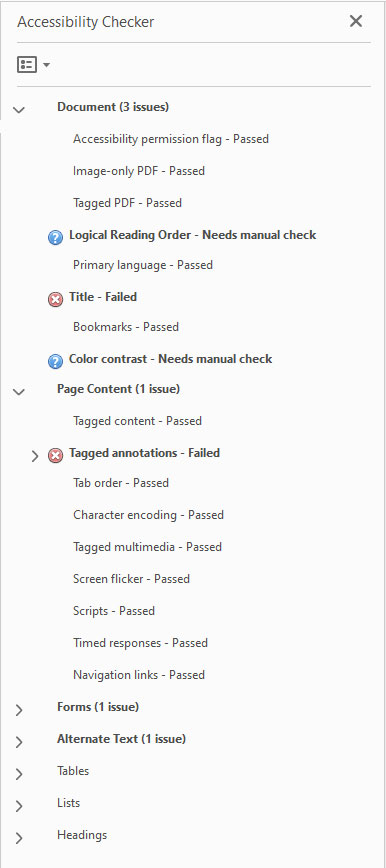Close the Accessibility Checker panel
This screenshot has width=386, height=868.
pos(356,22)
